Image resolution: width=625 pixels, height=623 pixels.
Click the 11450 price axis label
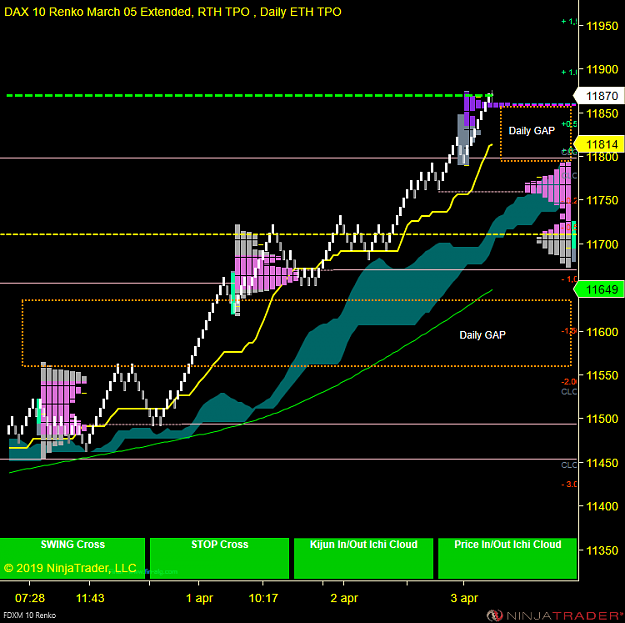click(602, 463)
